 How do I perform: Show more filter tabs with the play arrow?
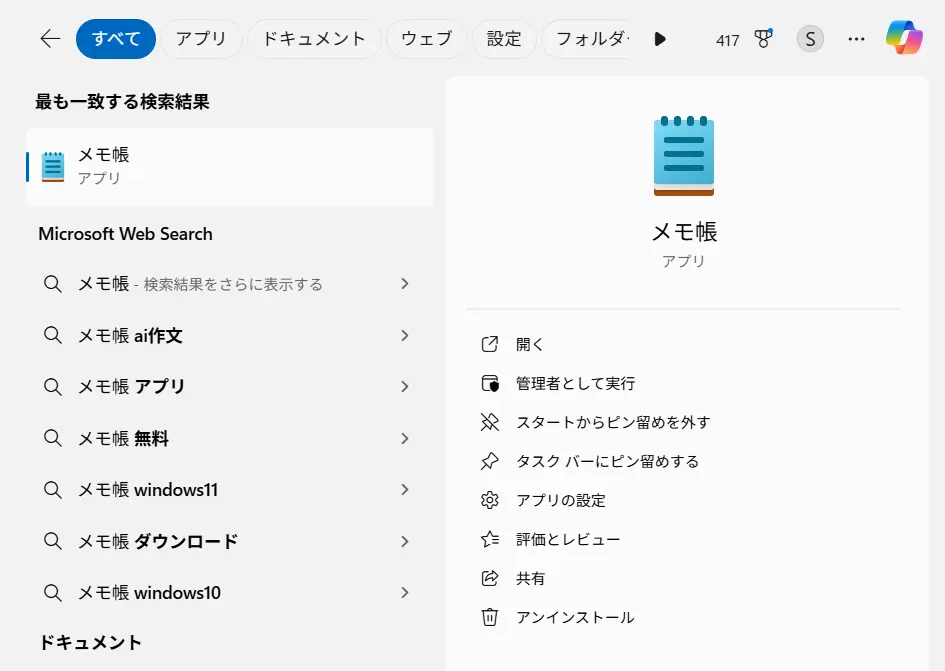pos(660,39)
